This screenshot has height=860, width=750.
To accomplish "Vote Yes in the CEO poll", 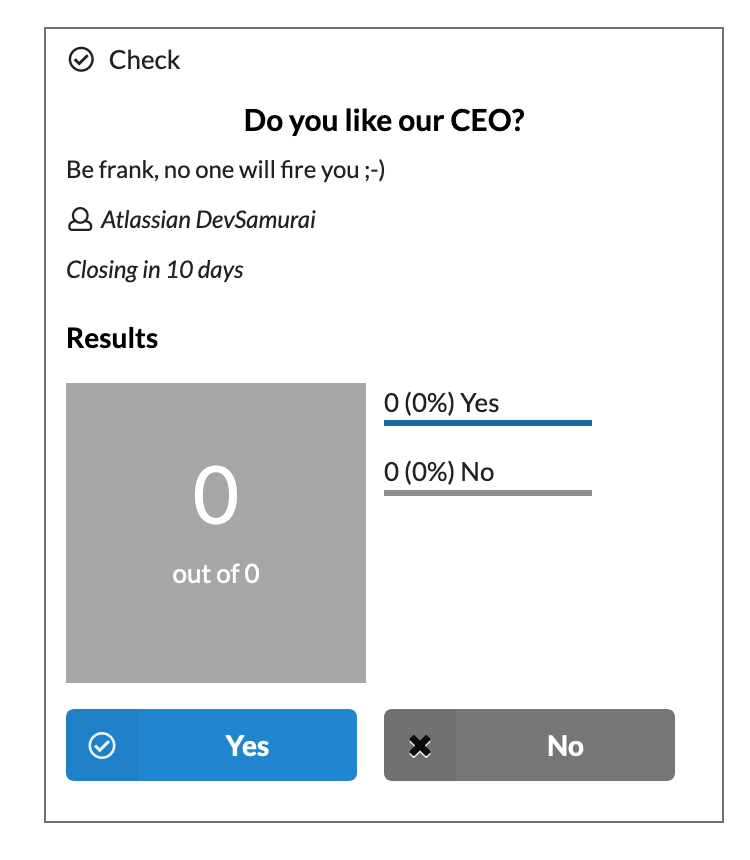I will coord(247,746).
